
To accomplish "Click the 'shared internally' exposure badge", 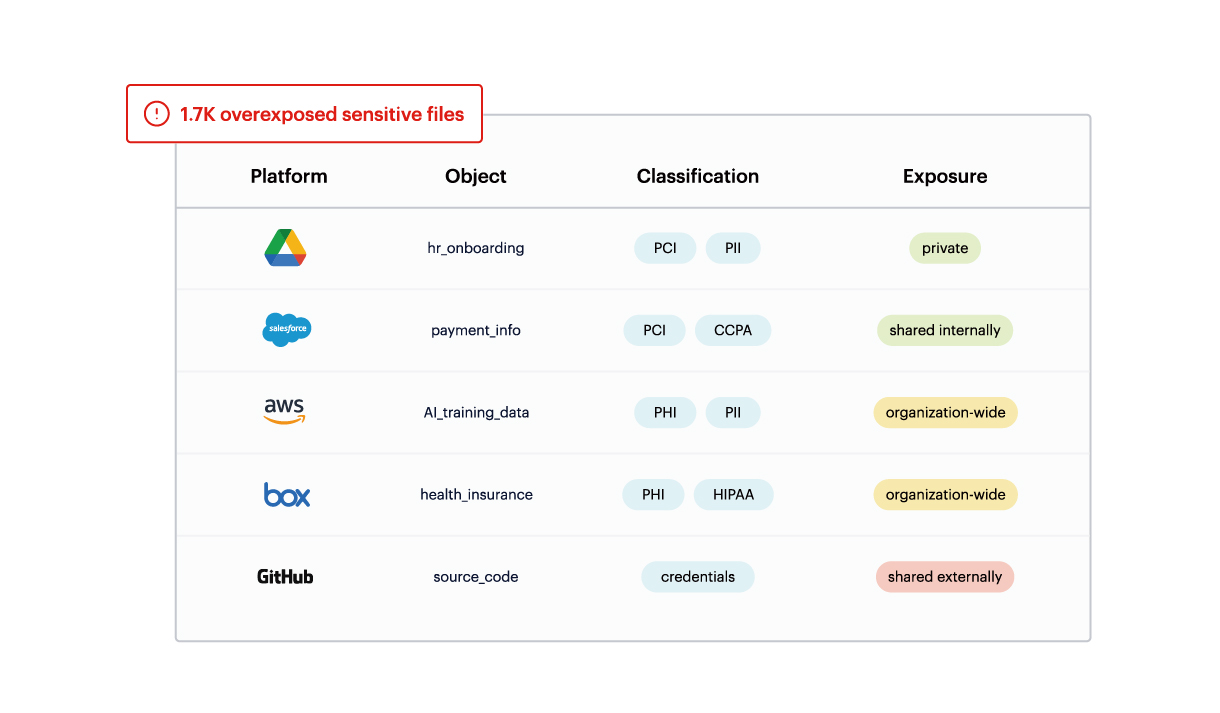I will [x=945, y=330].
